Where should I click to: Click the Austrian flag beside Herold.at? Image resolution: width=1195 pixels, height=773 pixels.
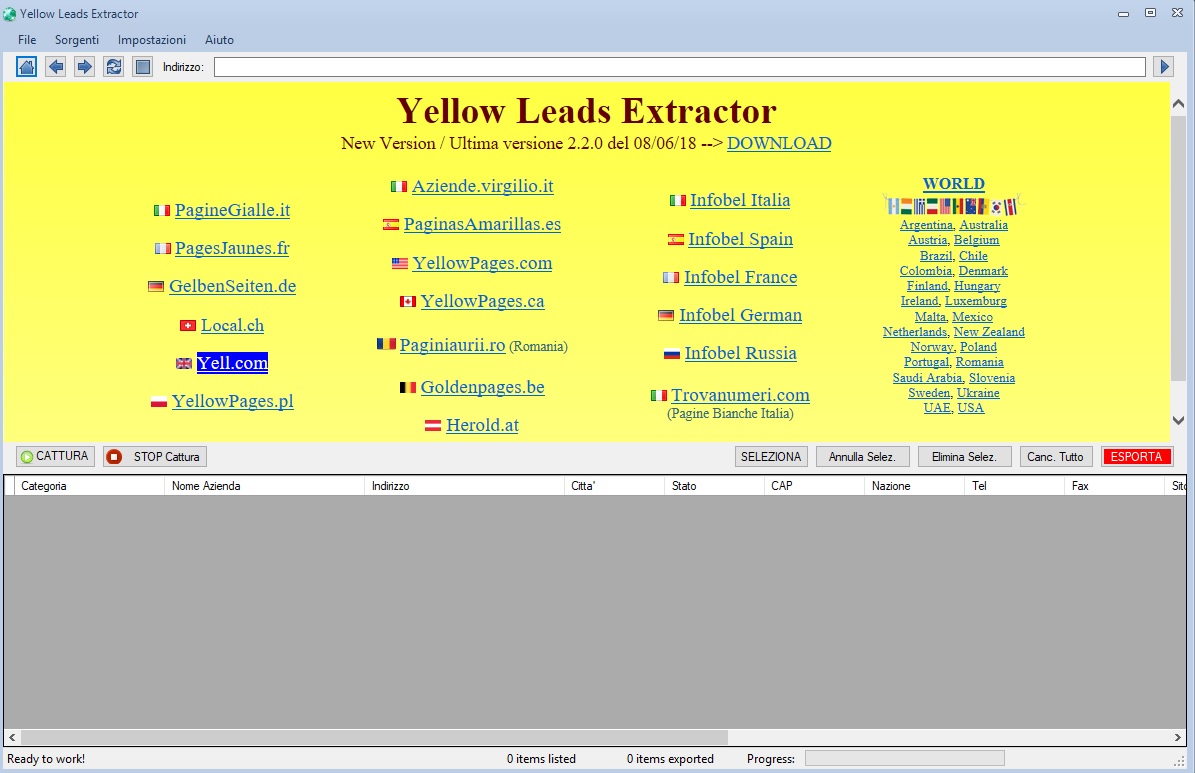(433, 425)
